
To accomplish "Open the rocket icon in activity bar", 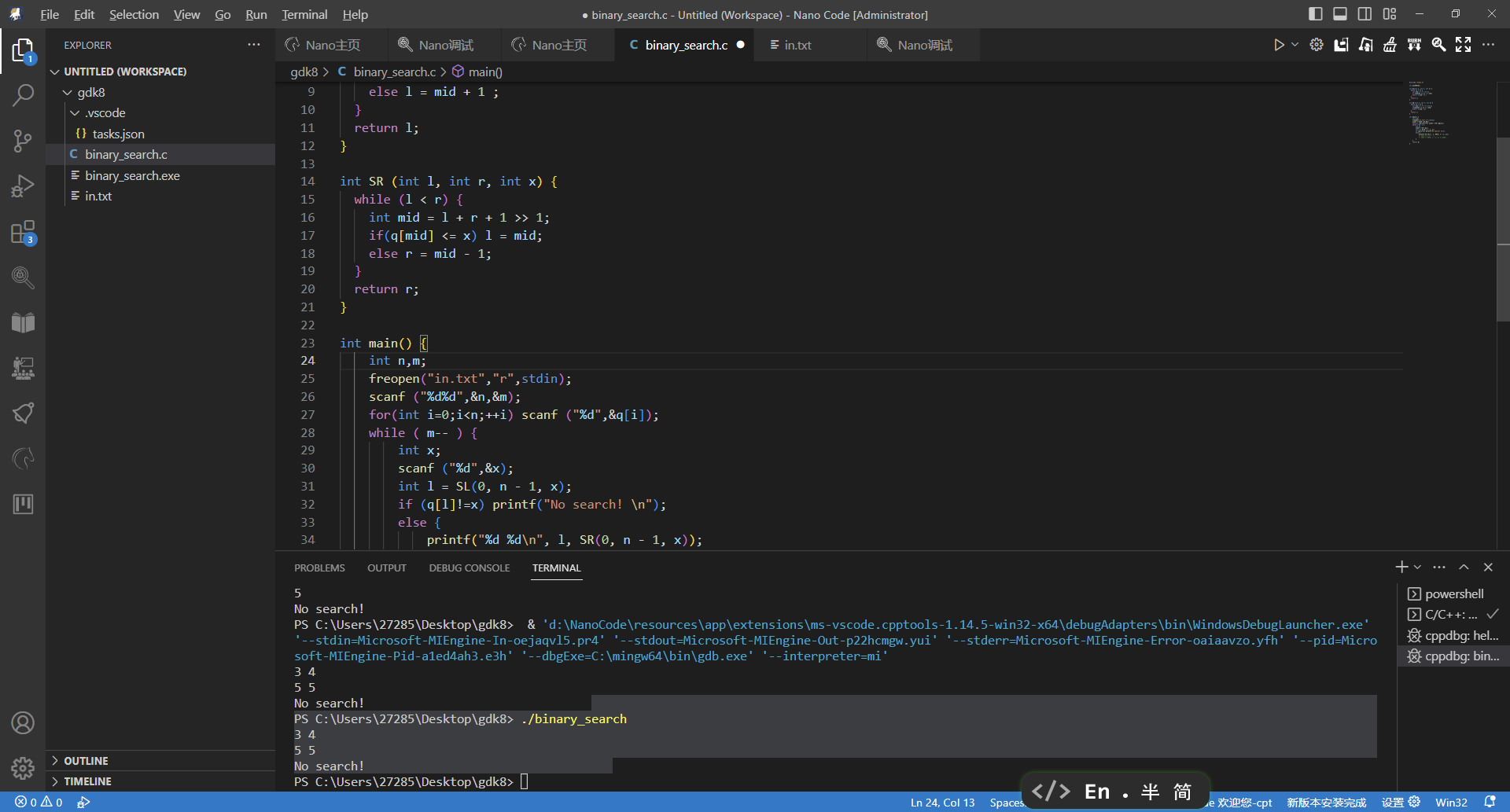I will coord(23,413).
